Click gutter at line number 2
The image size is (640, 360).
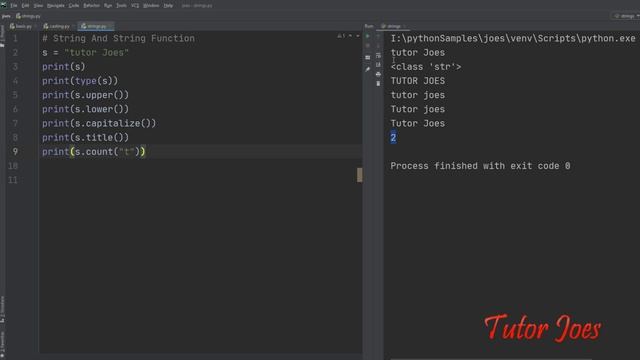[x=15, y=53]
